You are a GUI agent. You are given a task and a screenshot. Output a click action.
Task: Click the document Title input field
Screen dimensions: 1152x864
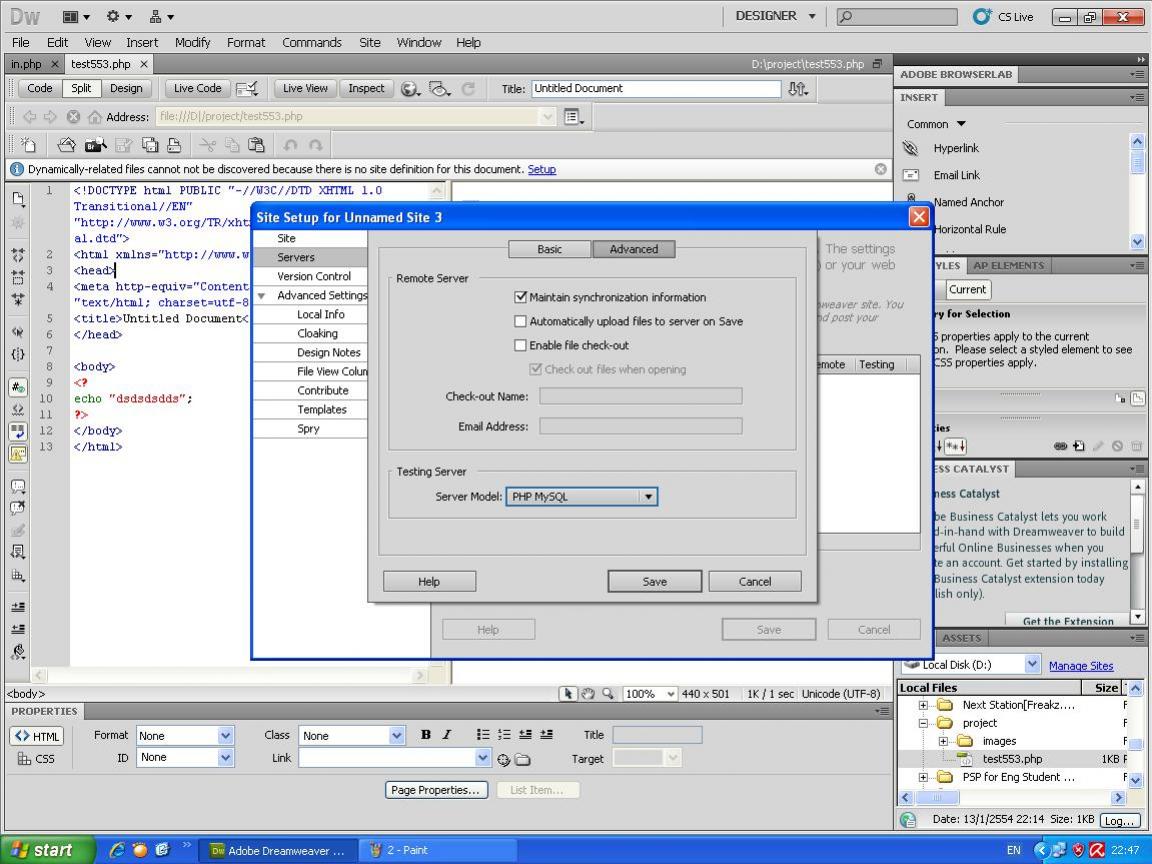click(x=656, y=88)
